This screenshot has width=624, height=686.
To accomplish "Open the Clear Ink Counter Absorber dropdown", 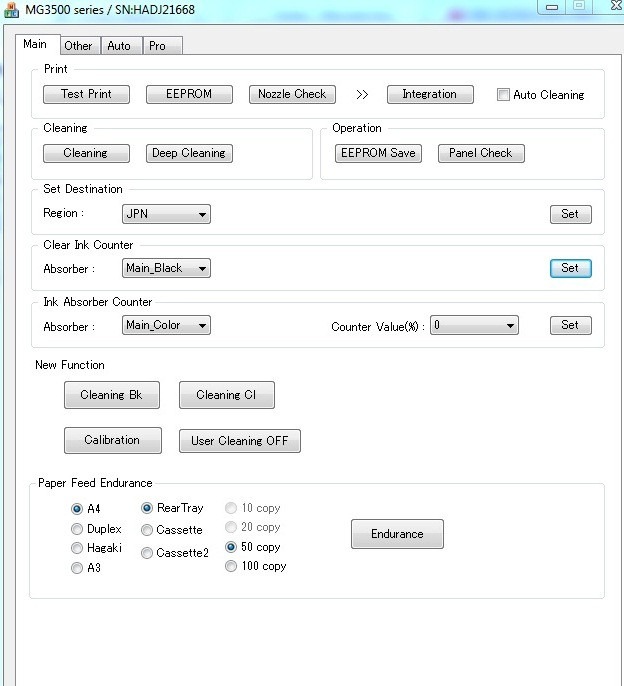I will pyautogui.click(x=166, y=268).
